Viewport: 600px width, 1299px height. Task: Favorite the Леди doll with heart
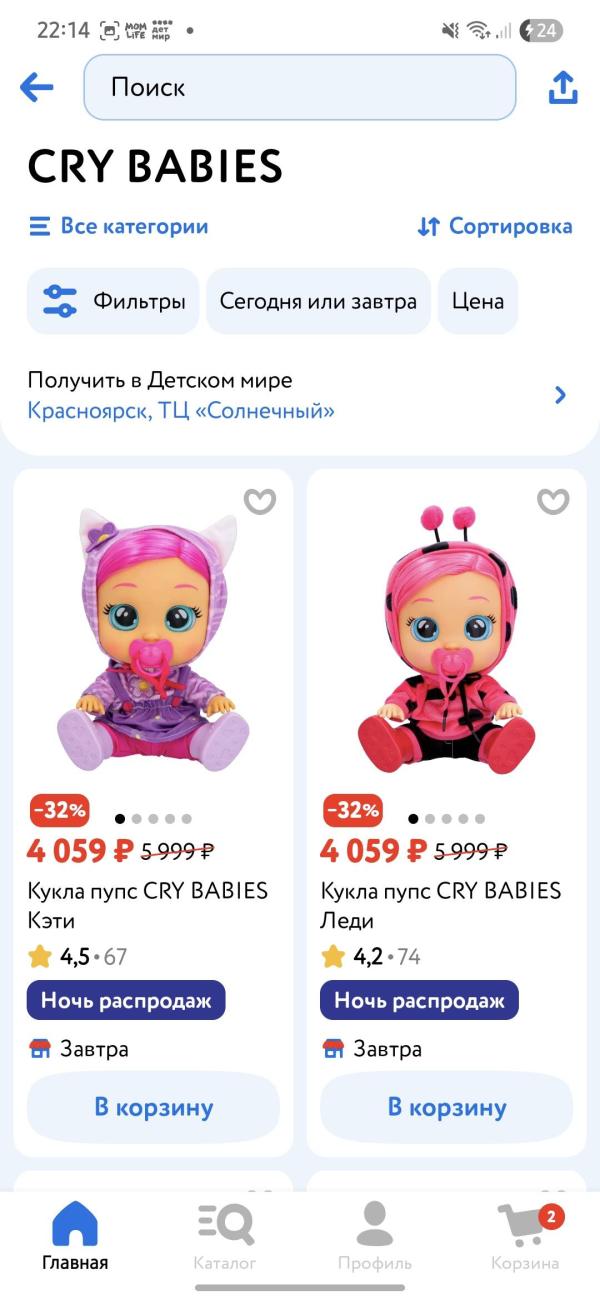[x=553, y=501]
